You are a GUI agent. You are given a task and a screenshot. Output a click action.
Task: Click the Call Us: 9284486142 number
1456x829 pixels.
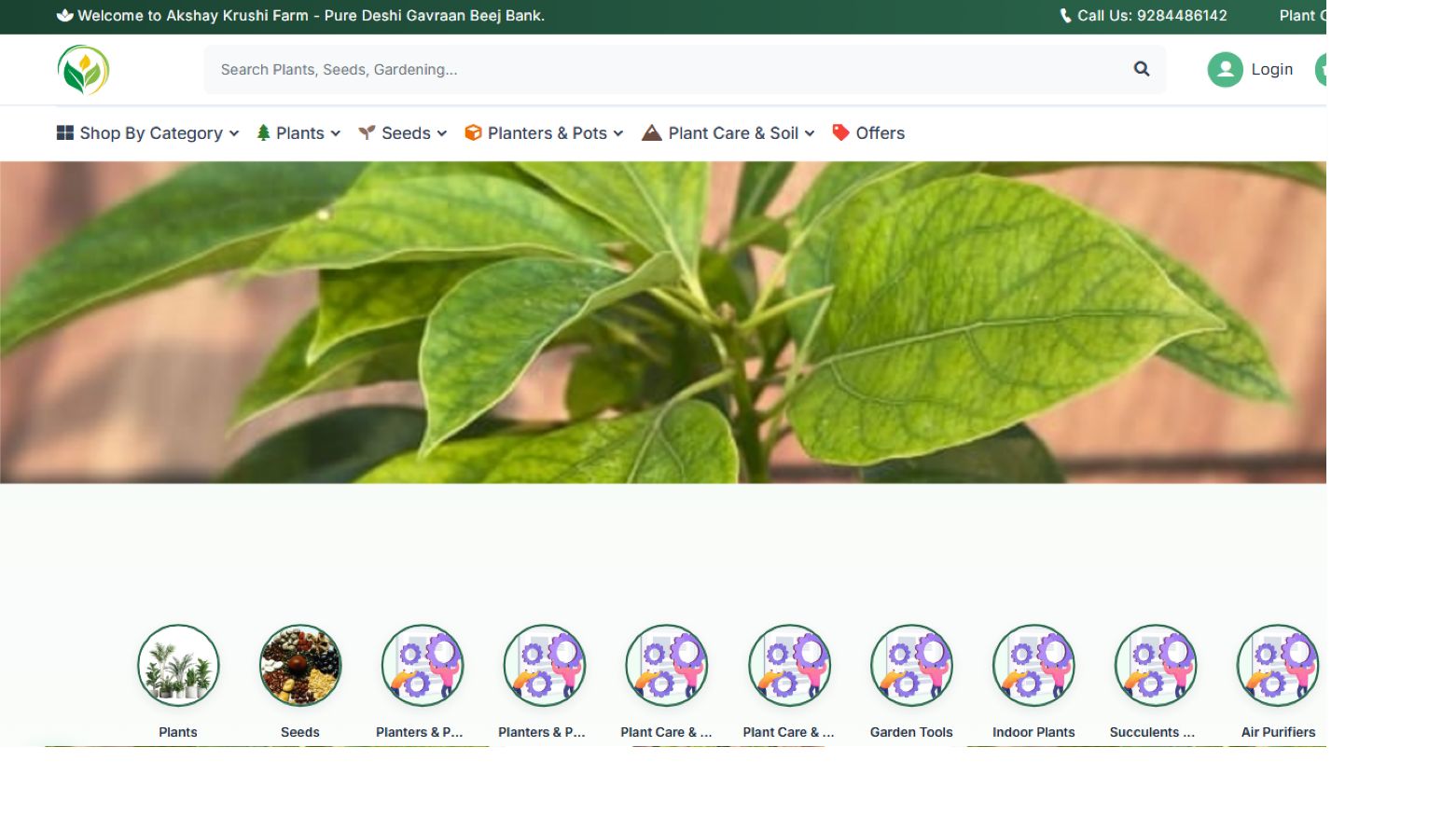click(x=1152, y=16)
